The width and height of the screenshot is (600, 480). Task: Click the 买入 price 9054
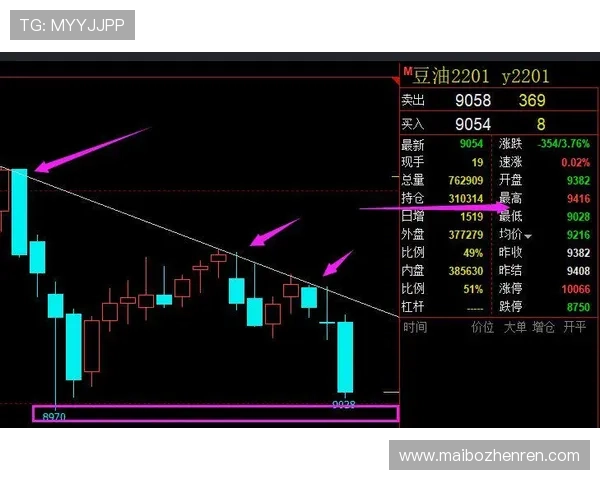click(472, 124)
